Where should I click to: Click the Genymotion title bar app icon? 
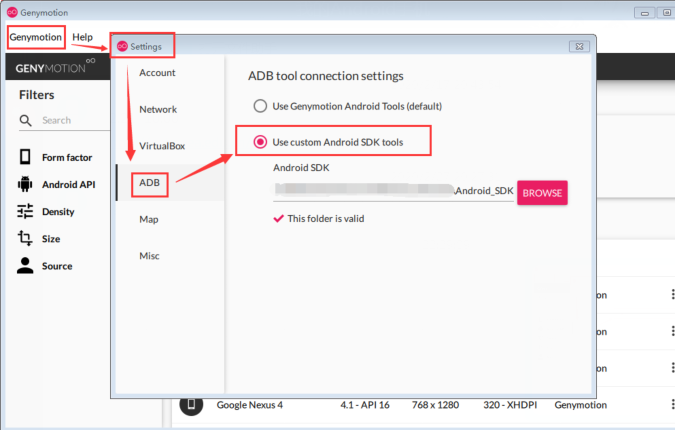(12, 12)
